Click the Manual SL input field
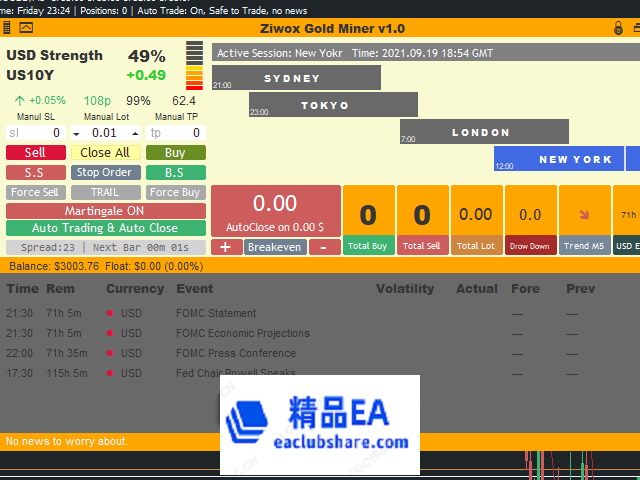Screen dimensions: 640x480 (36, 133)
